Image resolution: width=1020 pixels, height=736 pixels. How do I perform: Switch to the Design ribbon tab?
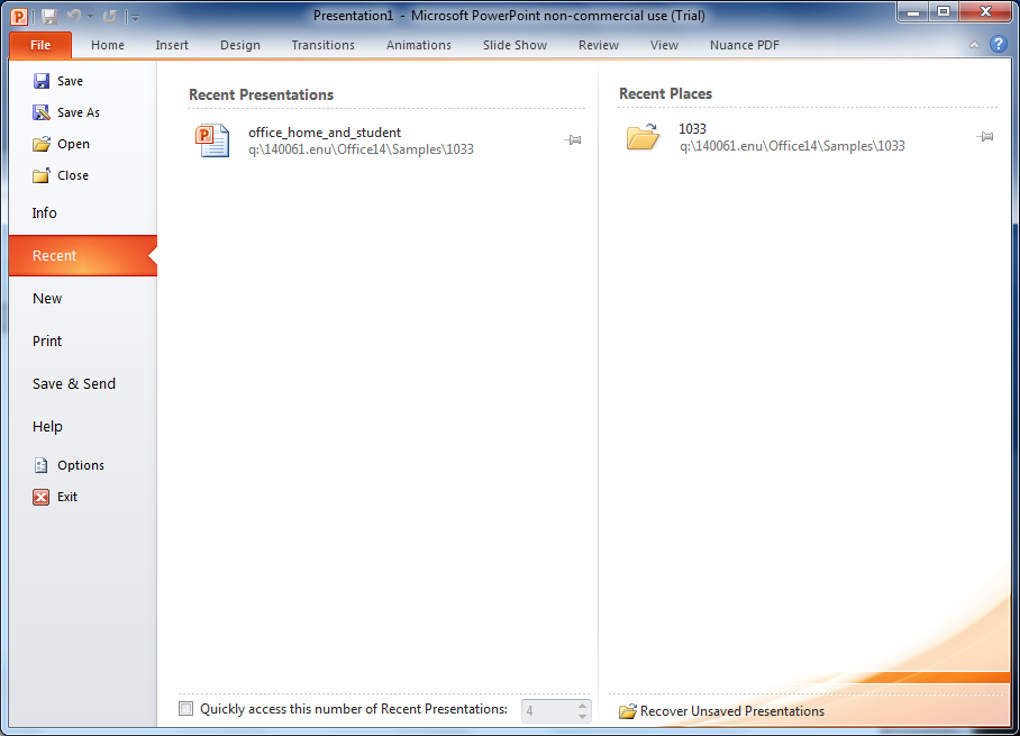tap(240, 45)
